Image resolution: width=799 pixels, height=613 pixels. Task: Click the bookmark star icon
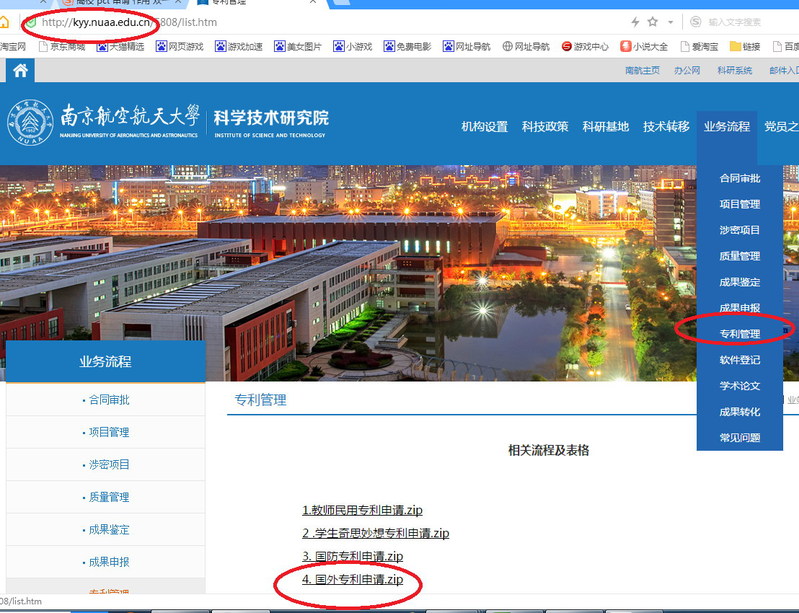pyautogui.click(x=653, y=21)
